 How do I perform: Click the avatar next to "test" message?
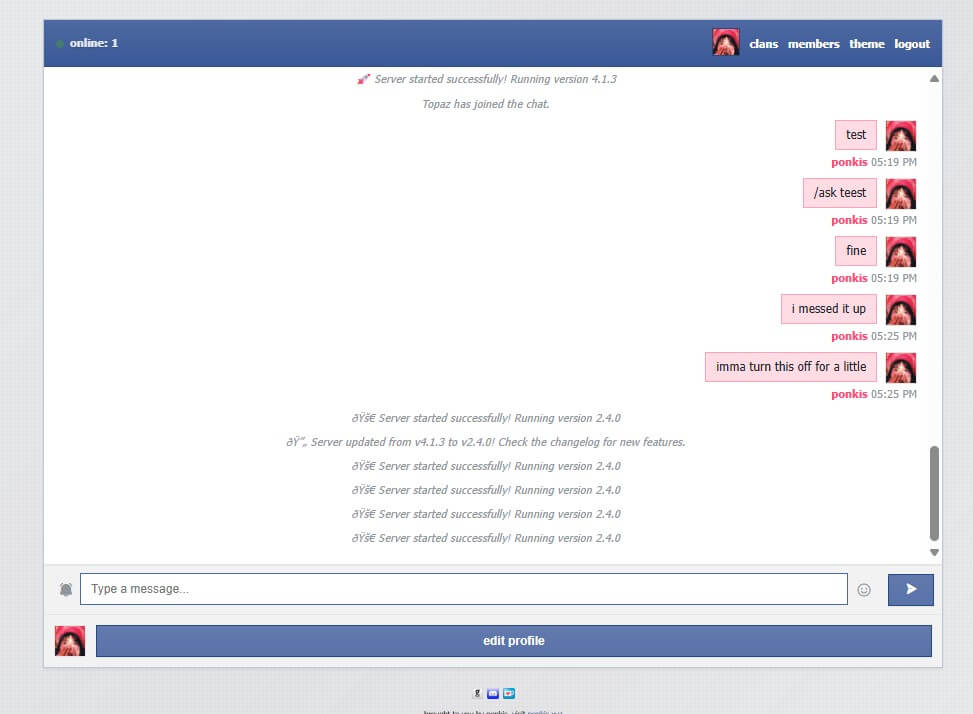[x=900, y=136]
